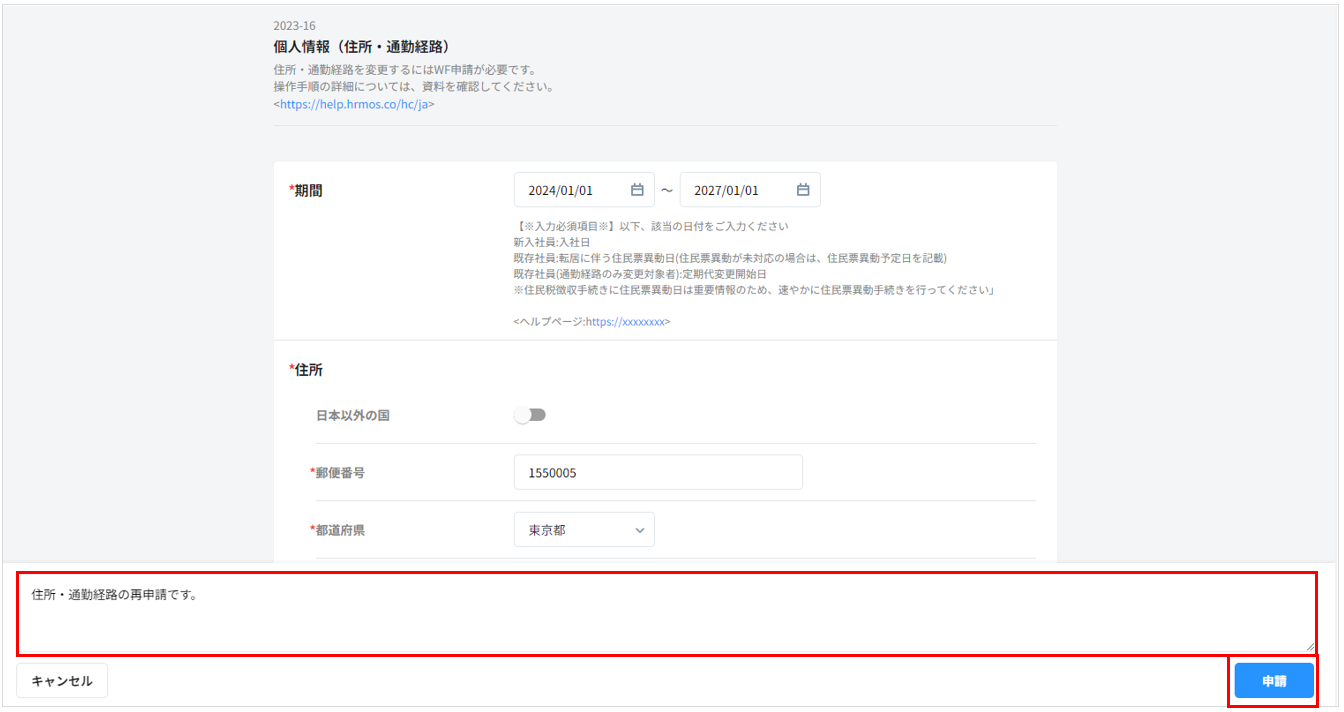Click the 期間 field label
The width and height of the screenshot is (1344, 712).
coord(307,190)
